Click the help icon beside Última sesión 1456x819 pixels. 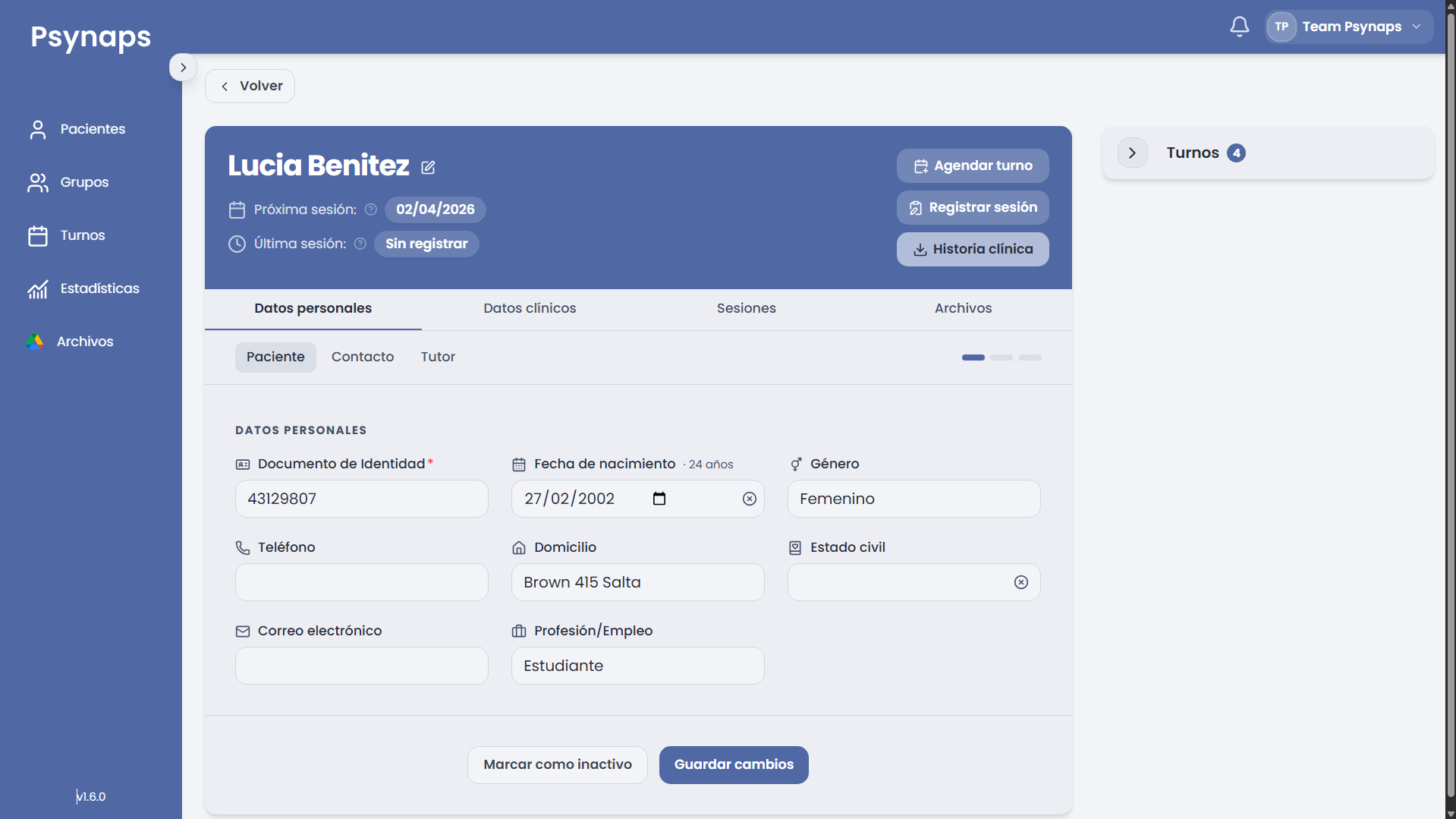coord(360,244)
